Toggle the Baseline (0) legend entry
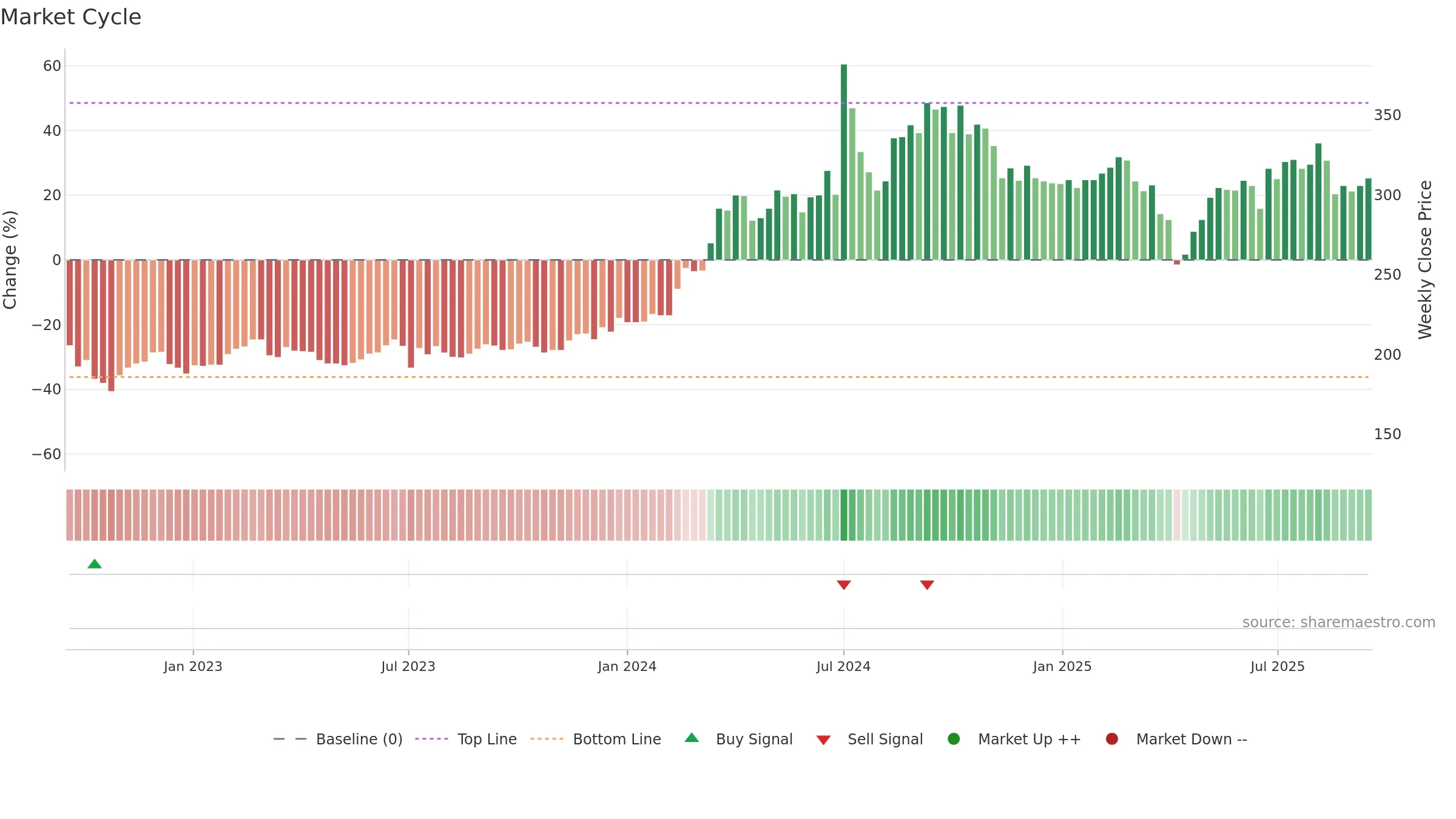 pos(338,739)
